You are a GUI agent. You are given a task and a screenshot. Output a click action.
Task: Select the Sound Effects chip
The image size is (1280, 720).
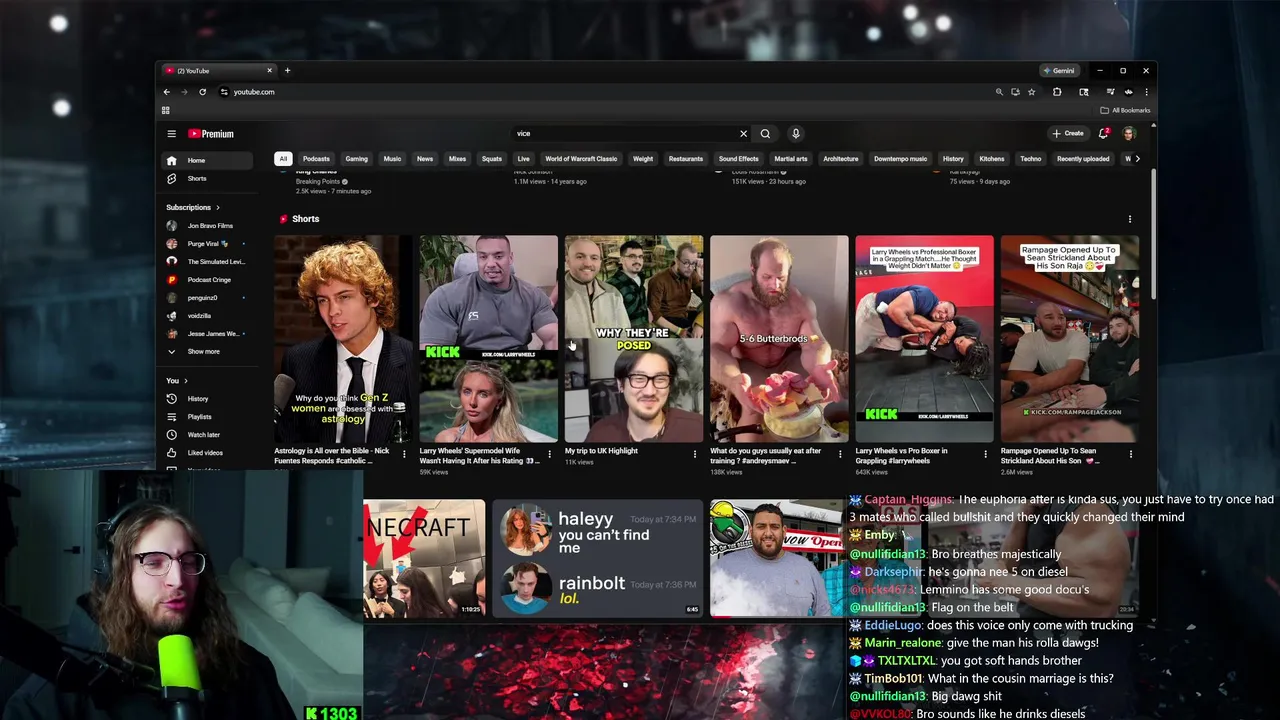(738, 159)
